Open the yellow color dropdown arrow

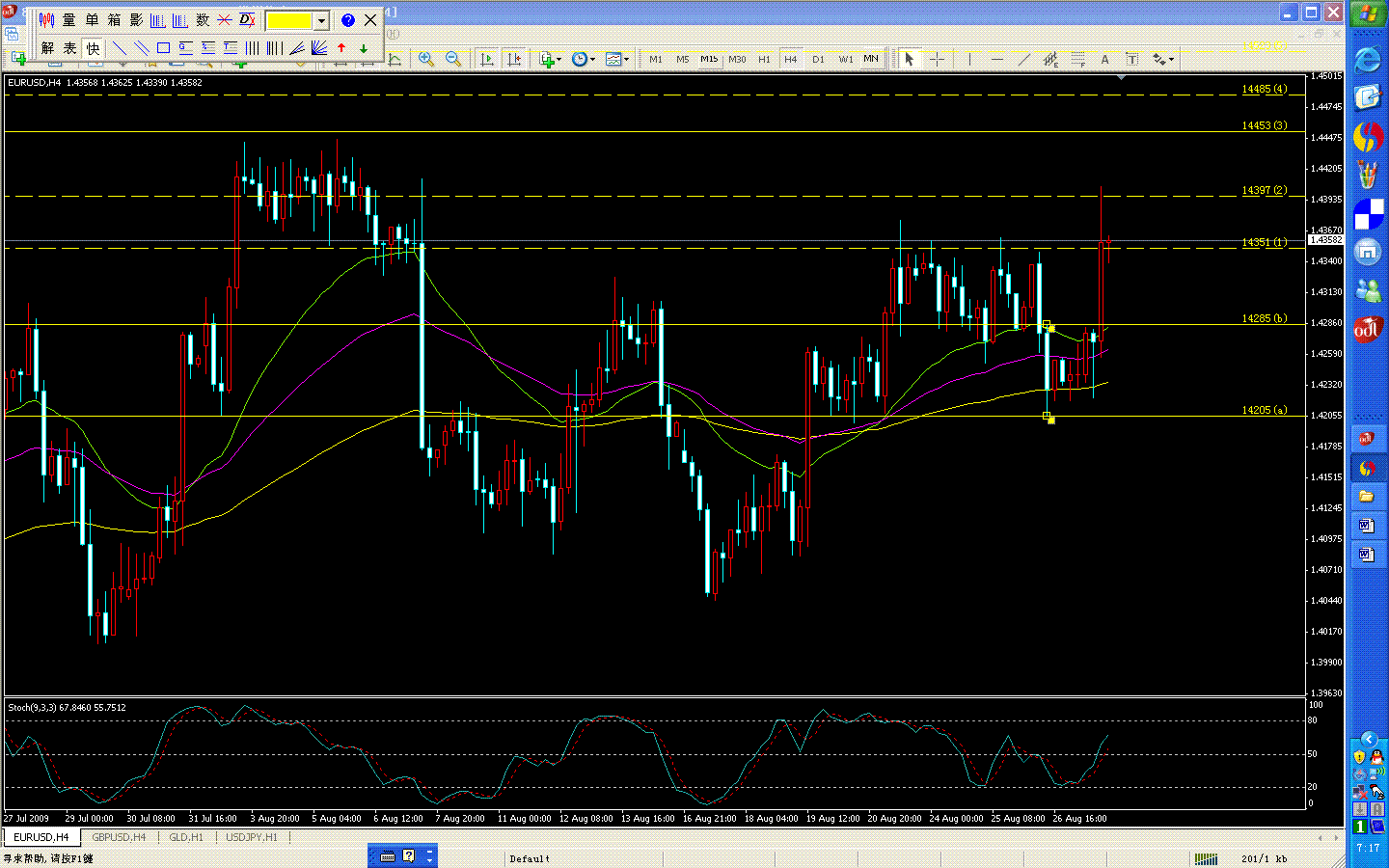pyautogui.click(x=321, y=20)
